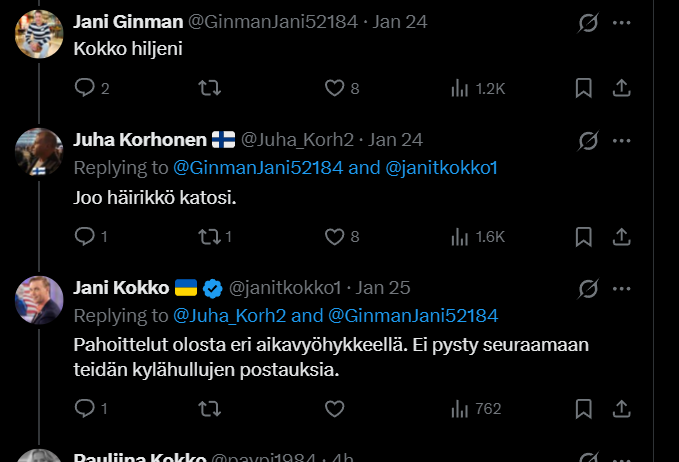This screenshot has height=462, width=679.
Task: Open Jani Kokko's profile picture
Action: [x=40, y=299]
